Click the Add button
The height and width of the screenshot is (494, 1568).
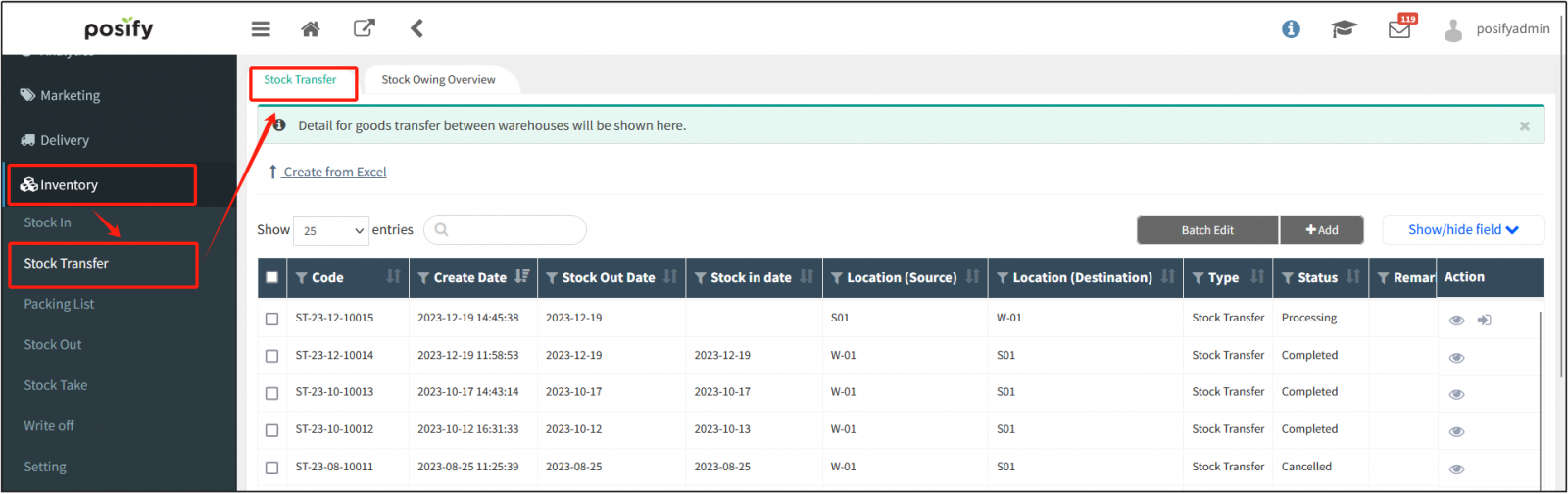click(x=1321, y=230)
